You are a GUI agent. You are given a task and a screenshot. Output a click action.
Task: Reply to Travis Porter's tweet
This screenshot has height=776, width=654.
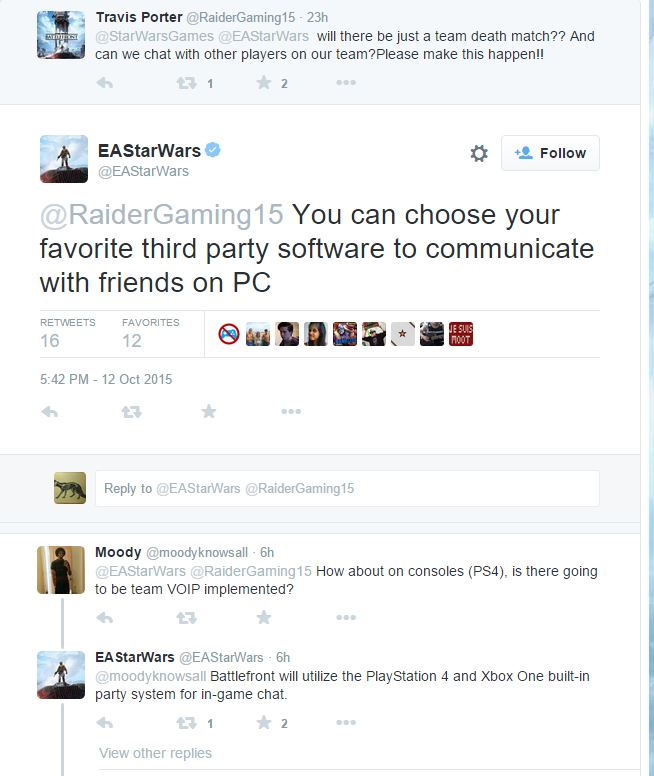coord(104,83)
